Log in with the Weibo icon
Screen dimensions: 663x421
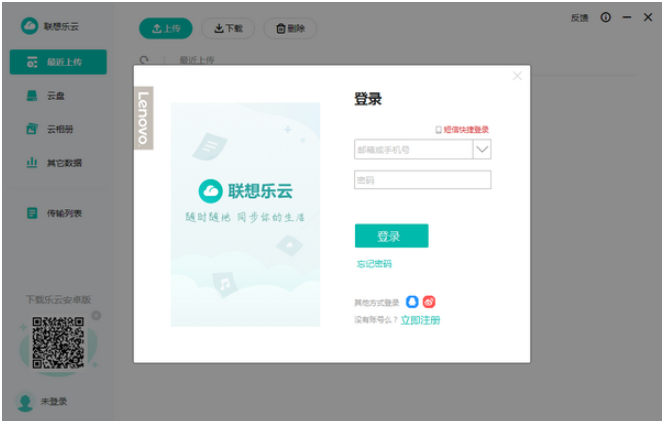[x=429, y=302]
